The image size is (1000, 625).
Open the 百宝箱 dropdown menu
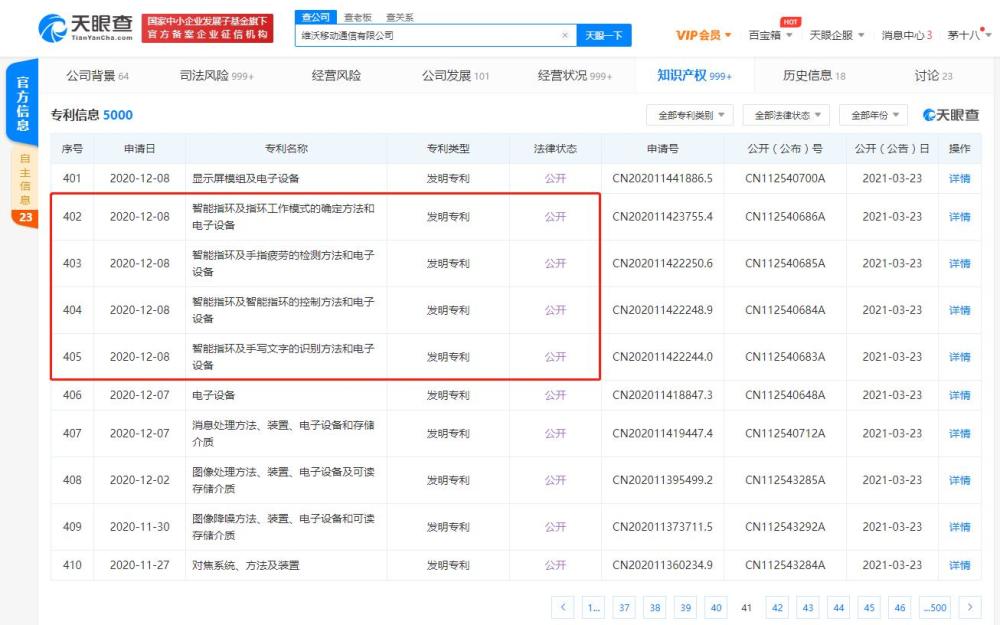(x=770, y=35)
